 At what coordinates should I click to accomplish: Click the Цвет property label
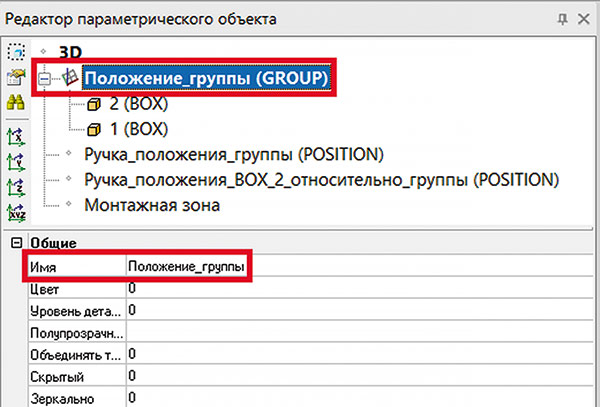coord(44,289)
